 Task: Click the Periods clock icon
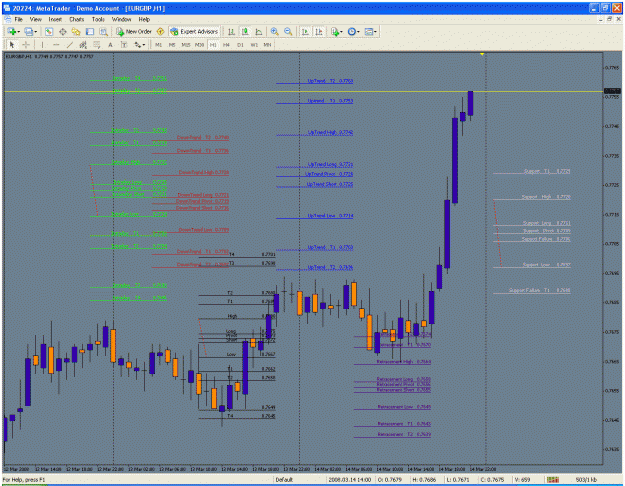352,31
